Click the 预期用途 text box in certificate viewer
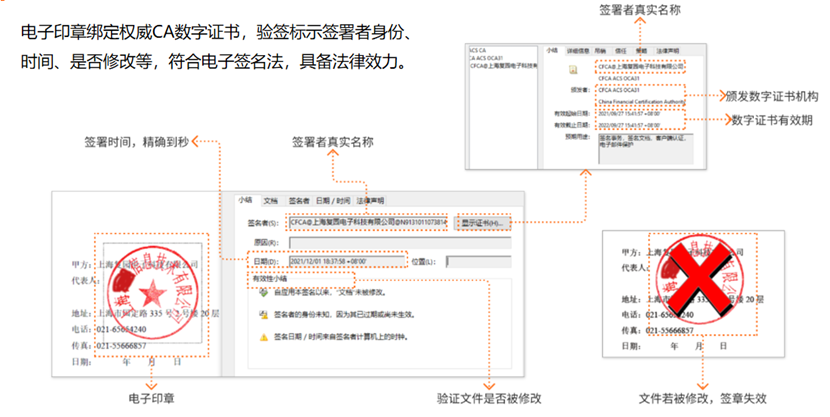830x417 pixels. click(x=645, y=149)
